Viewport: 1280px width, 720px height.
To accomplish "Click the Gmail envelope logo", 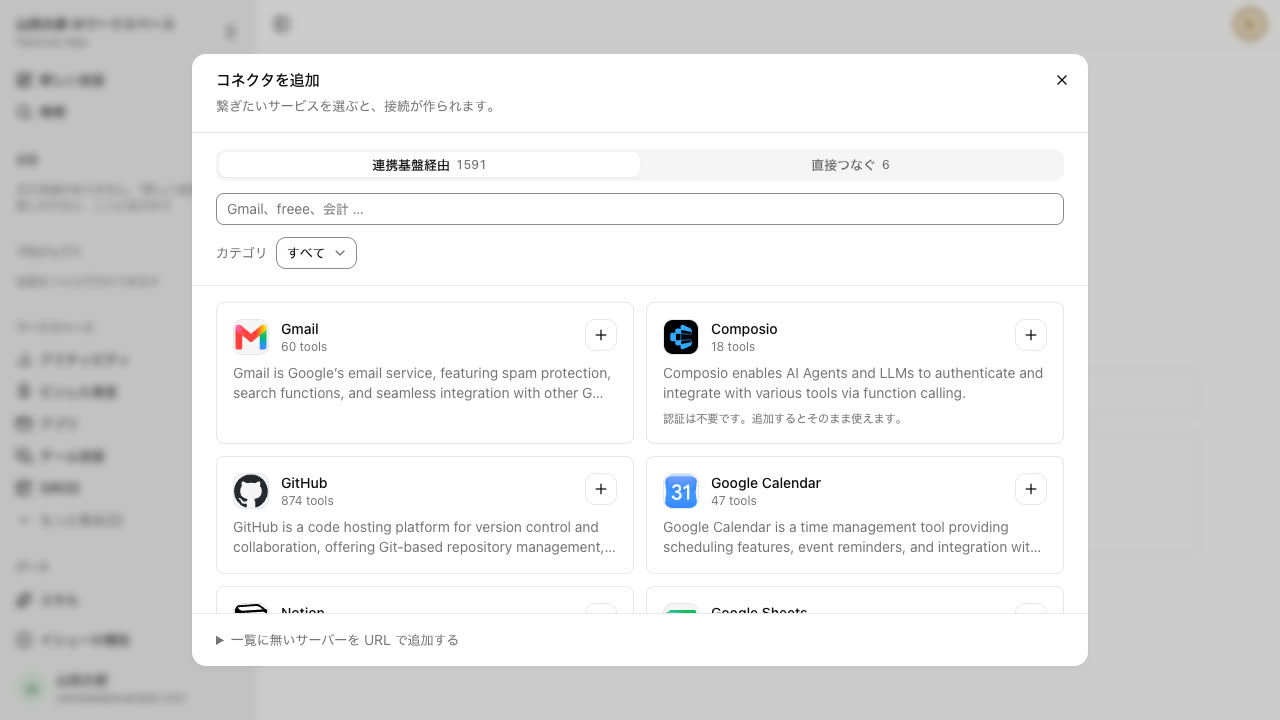I will pyautogui.click(x=251, y=337).
